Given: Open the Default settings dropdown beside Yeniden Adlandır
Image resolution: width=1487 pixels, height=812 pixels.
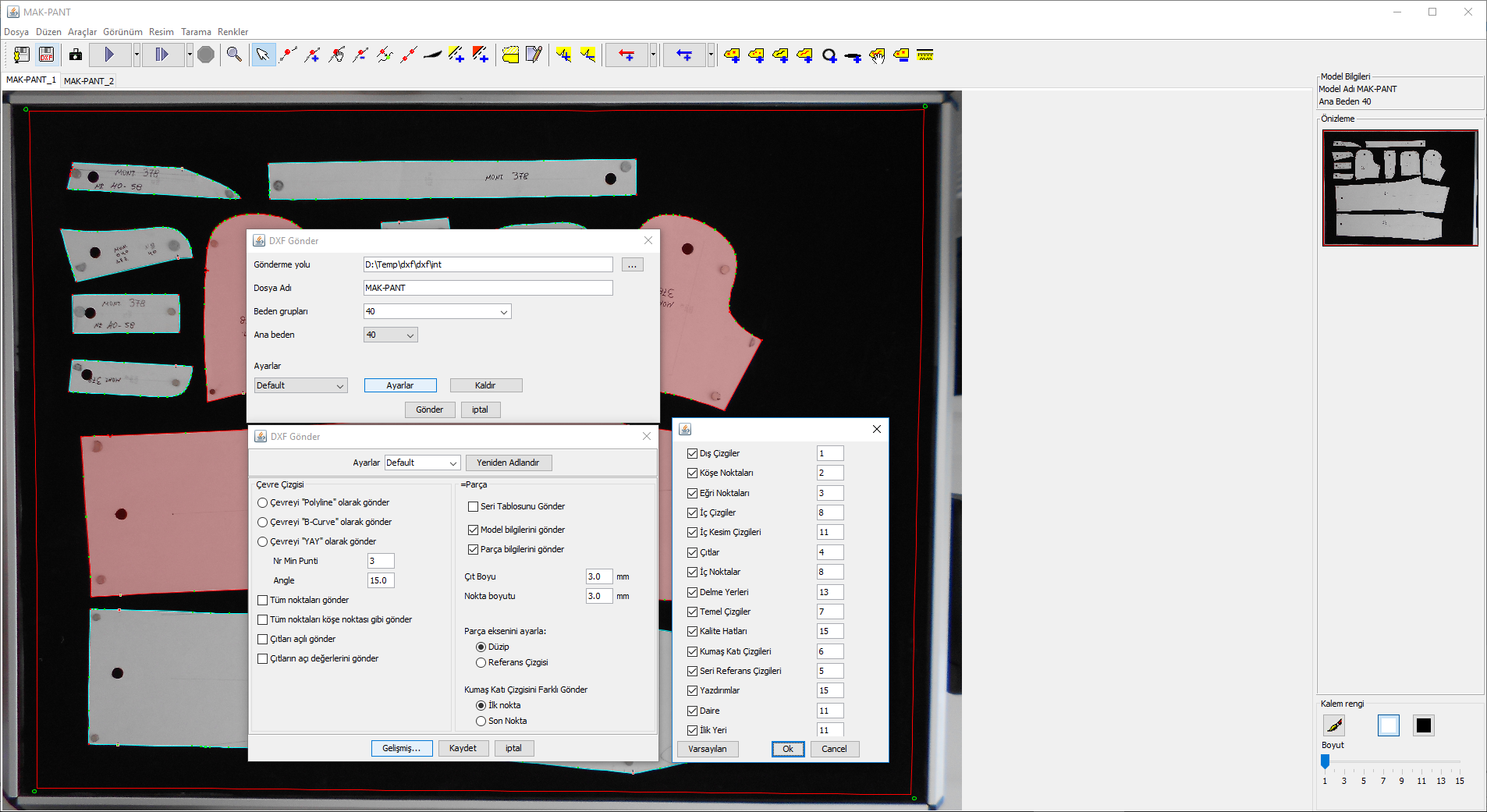Looking at the screenshot, I should tap(422, 463).
